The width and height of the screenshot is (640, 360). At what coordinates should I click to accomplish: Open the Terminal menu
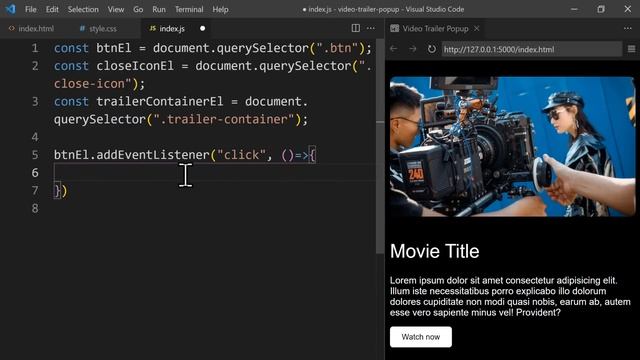(x=189, y=9)
